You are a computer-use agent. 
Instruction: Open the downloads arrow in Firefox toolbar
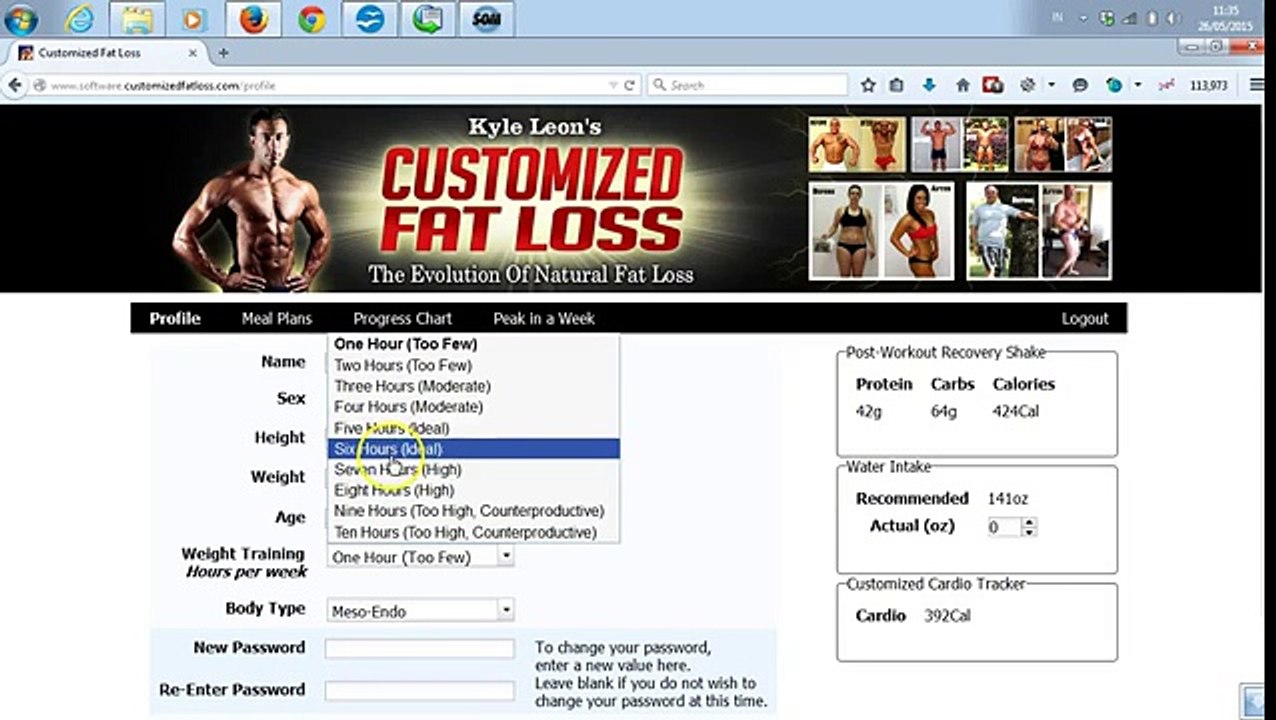point(929,86)
